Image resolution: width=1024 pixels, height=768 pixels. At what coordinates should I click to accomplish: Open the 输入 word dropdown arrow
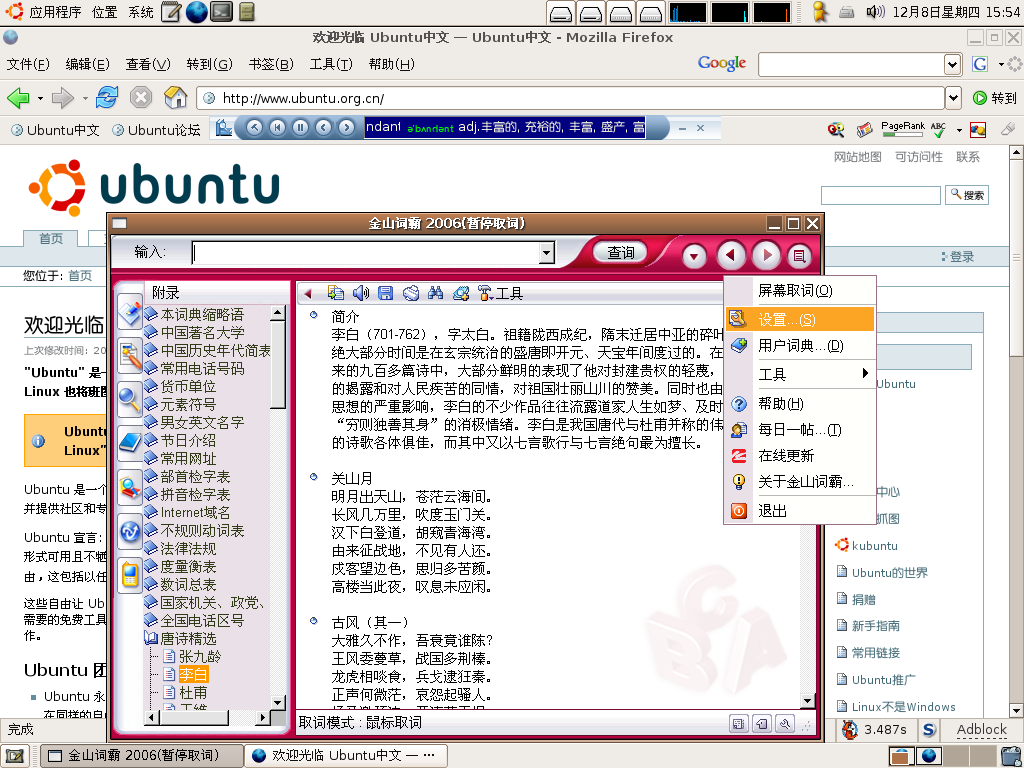pos(547,253)
